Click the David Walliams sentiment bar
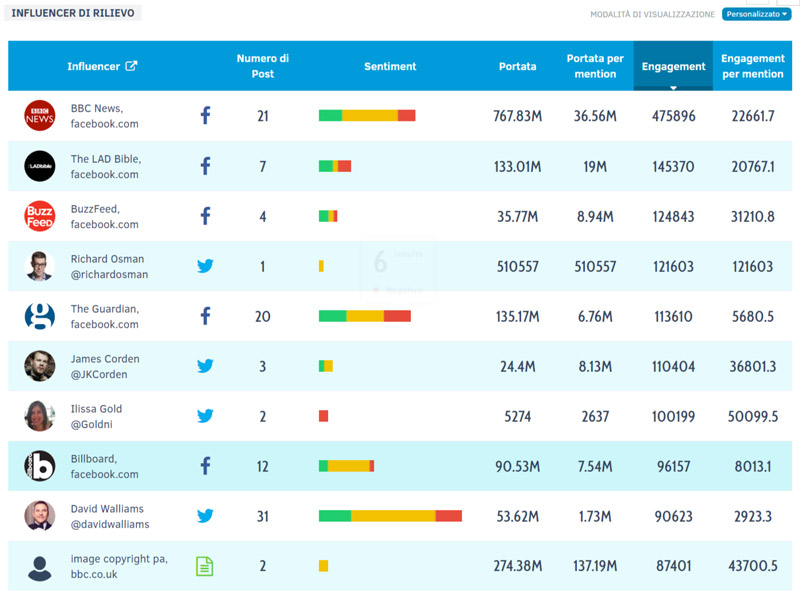This screenshot has height=606, width=800. (390, 516)
